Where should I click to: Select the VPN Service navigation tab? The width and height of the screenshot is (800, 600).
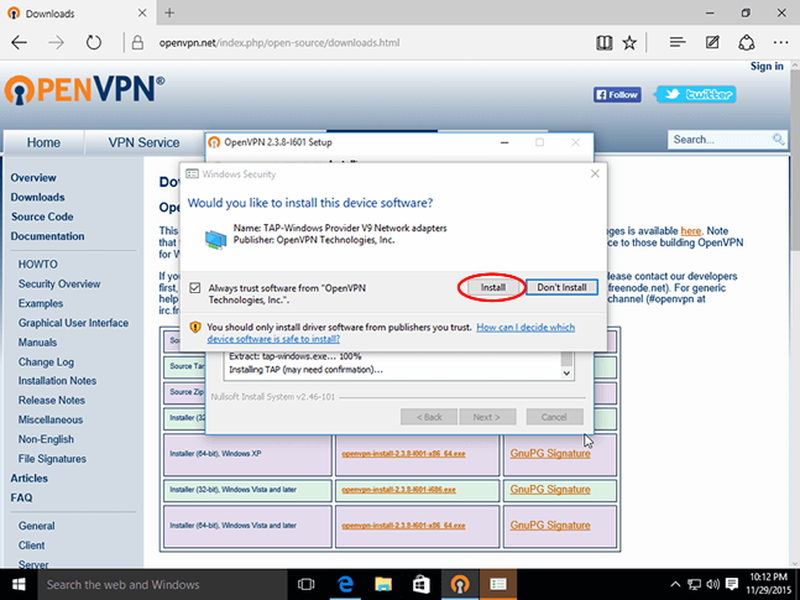tap(144, 142)
